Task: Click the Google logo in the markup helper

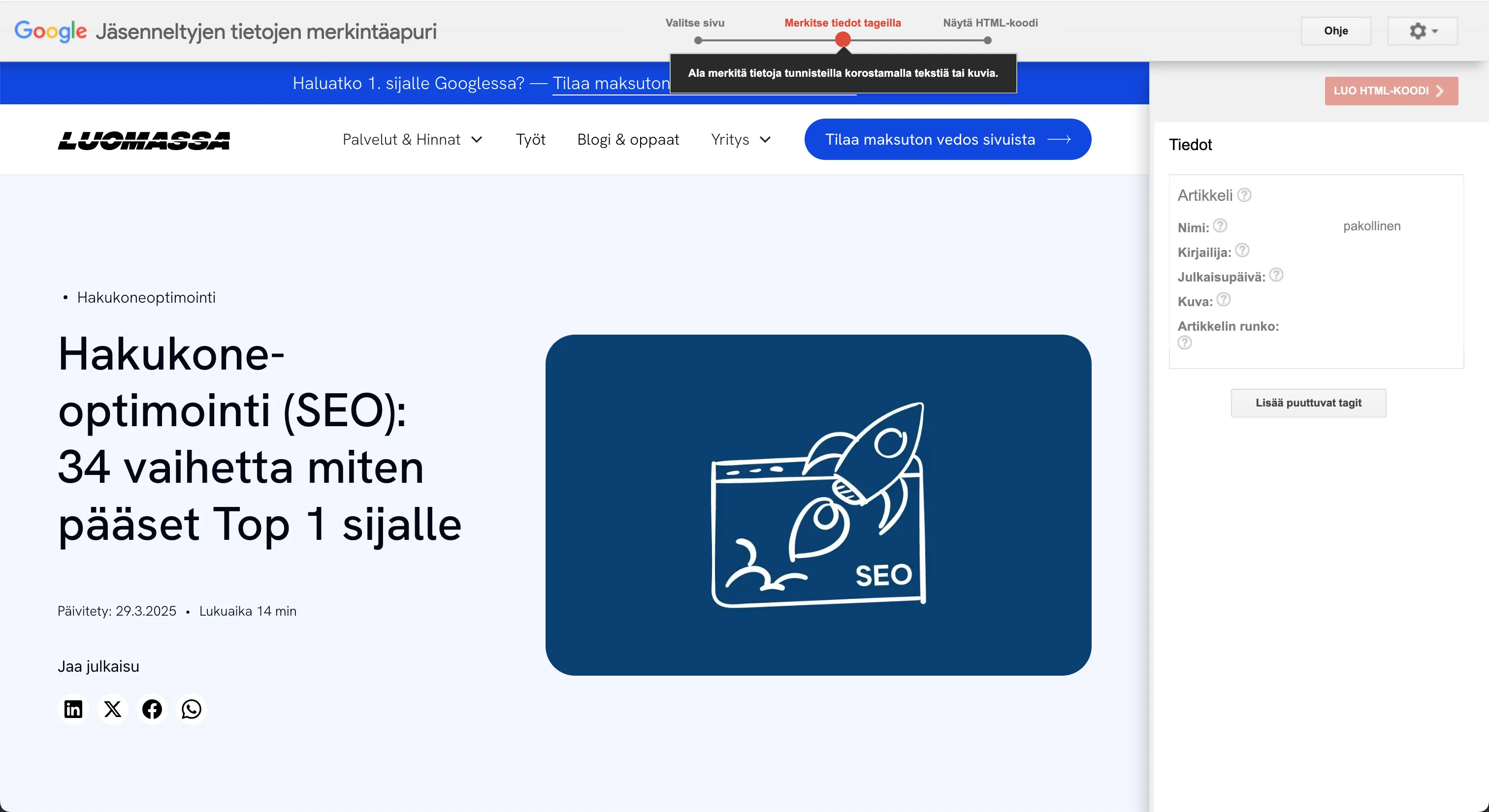Action: click(x=50, y=31)
